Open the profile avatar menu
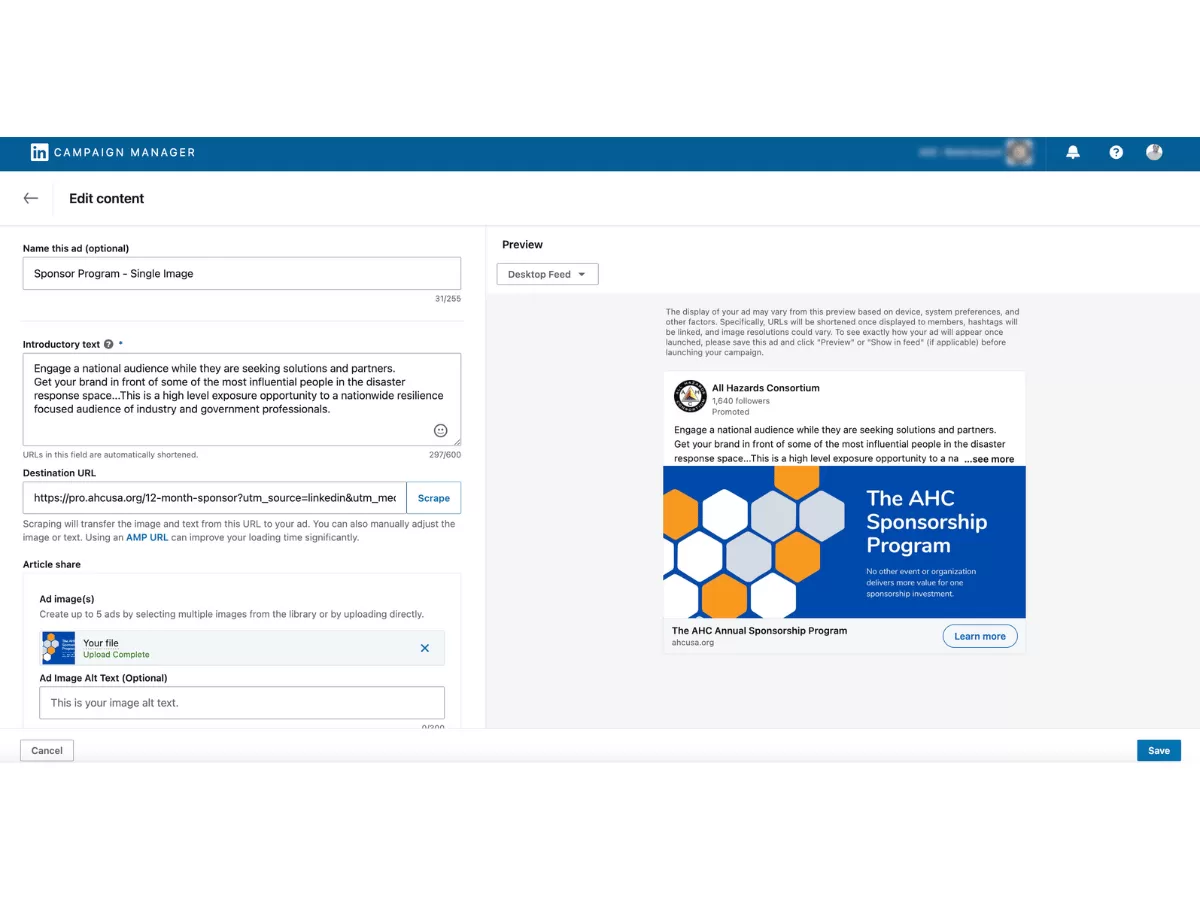This screenshot has width=1200, height=900. coord(1154,152)
